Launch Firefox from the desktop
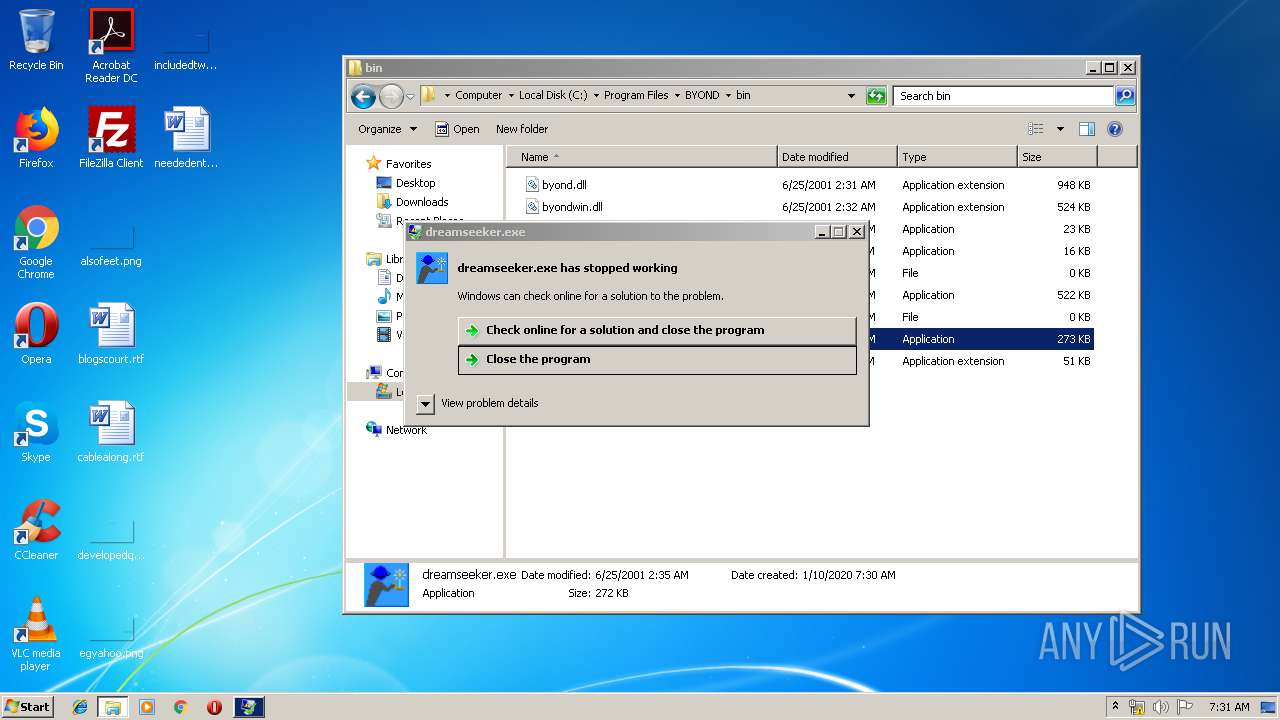The height and width of the screenshot is (720, 1280). pos(36,138)
